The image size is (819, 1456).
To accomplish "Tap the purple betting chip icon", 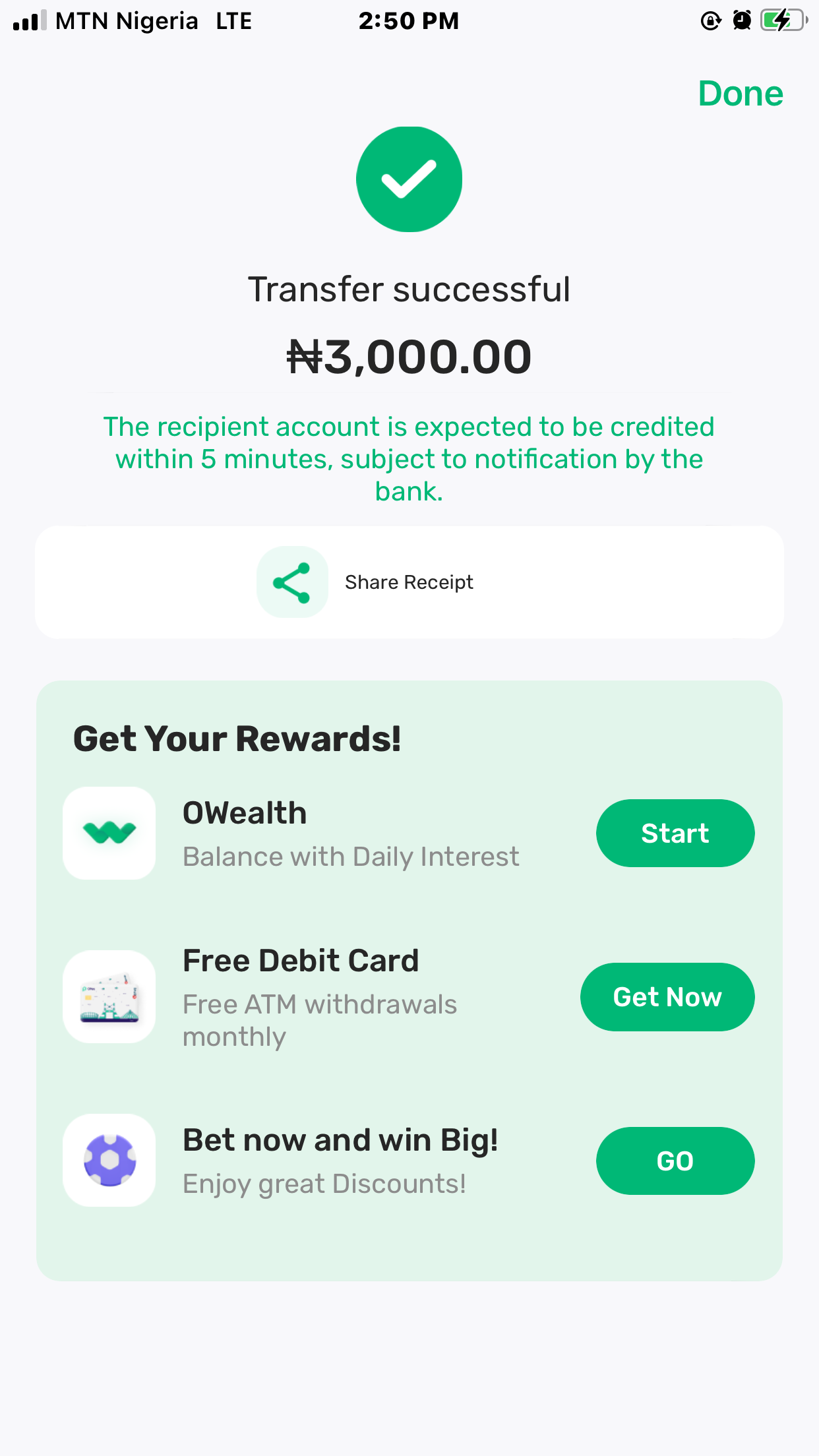I will point(109,1160).
